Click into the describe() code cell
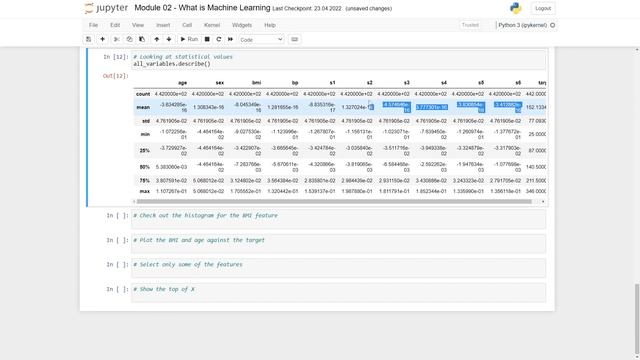This screenshot has height=360, width=640. coord(338,60)
